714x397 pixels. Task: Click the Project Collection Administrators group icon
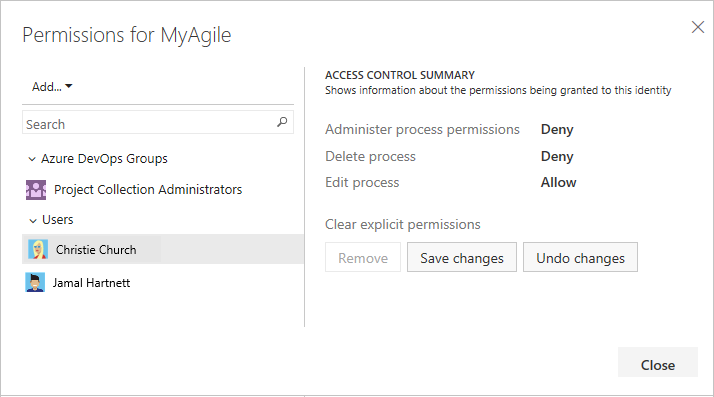click(x=36, y=189)
